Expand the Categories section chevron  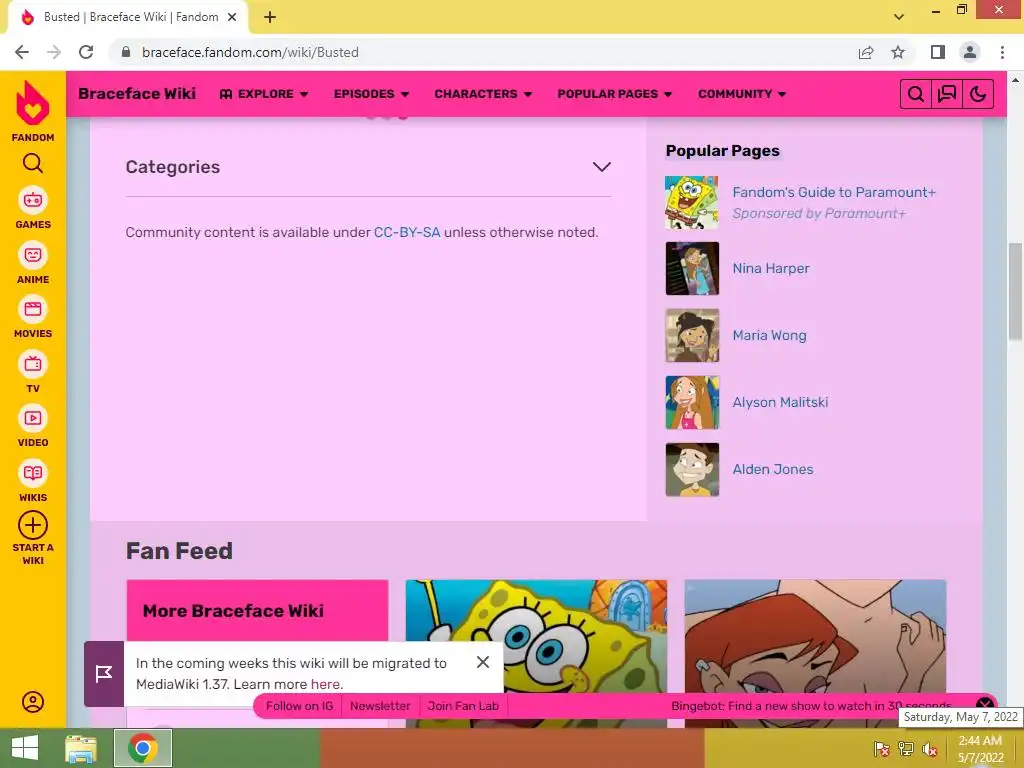(601, 167)
